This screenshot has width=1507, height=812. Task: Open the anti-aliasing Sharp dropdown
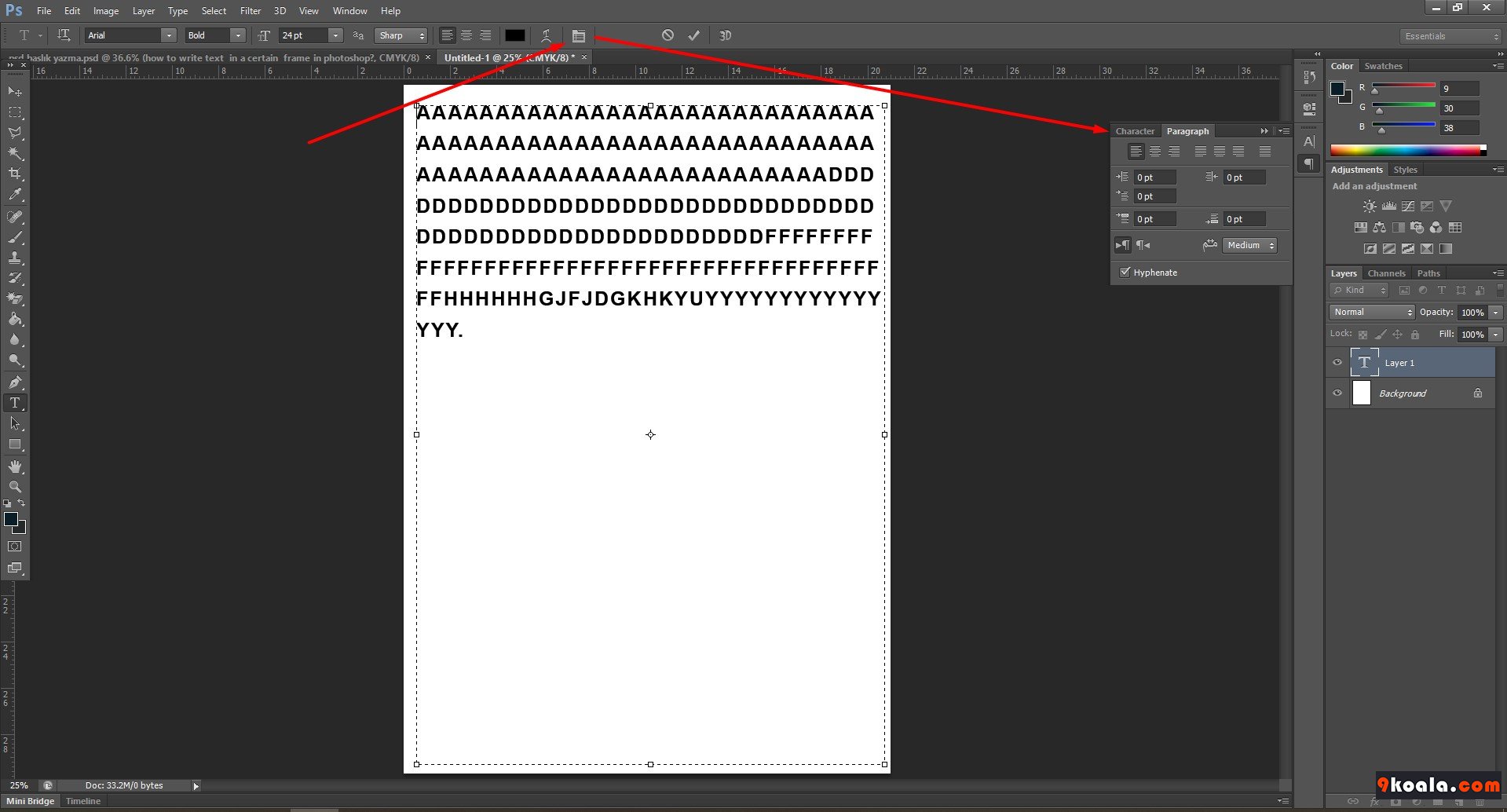[401, 35]
